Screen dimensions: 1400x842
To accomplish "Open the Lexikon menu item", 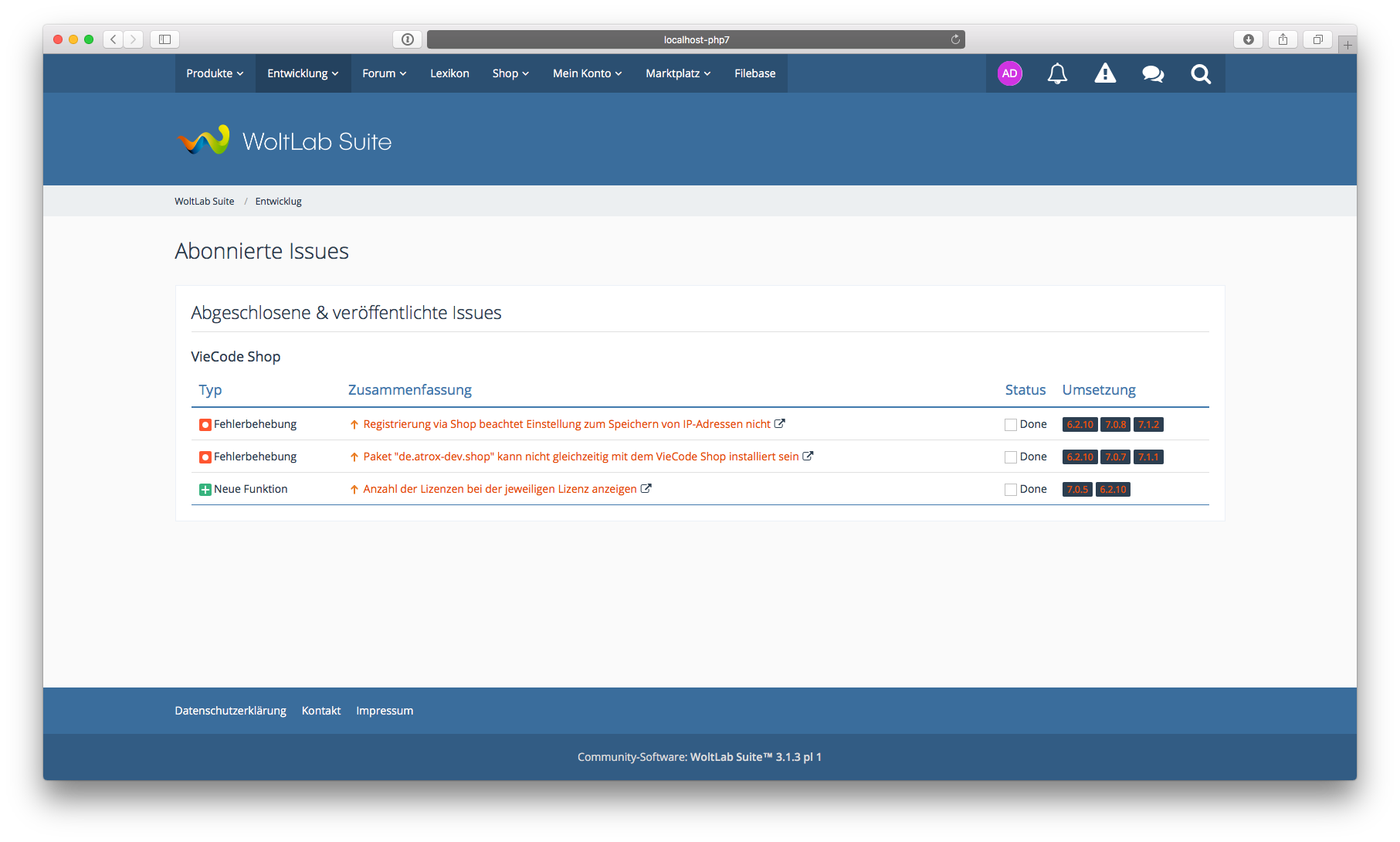I will click(449, 73).
